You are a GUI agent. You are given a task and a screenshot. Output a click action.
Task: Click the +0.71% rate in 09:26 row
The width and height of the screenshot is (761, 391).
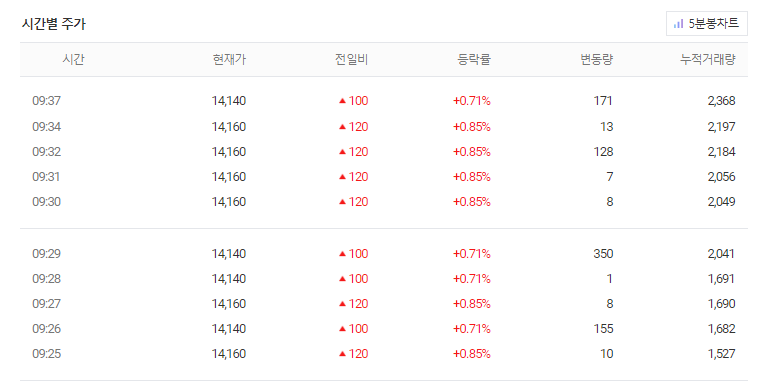pos(472,329)
